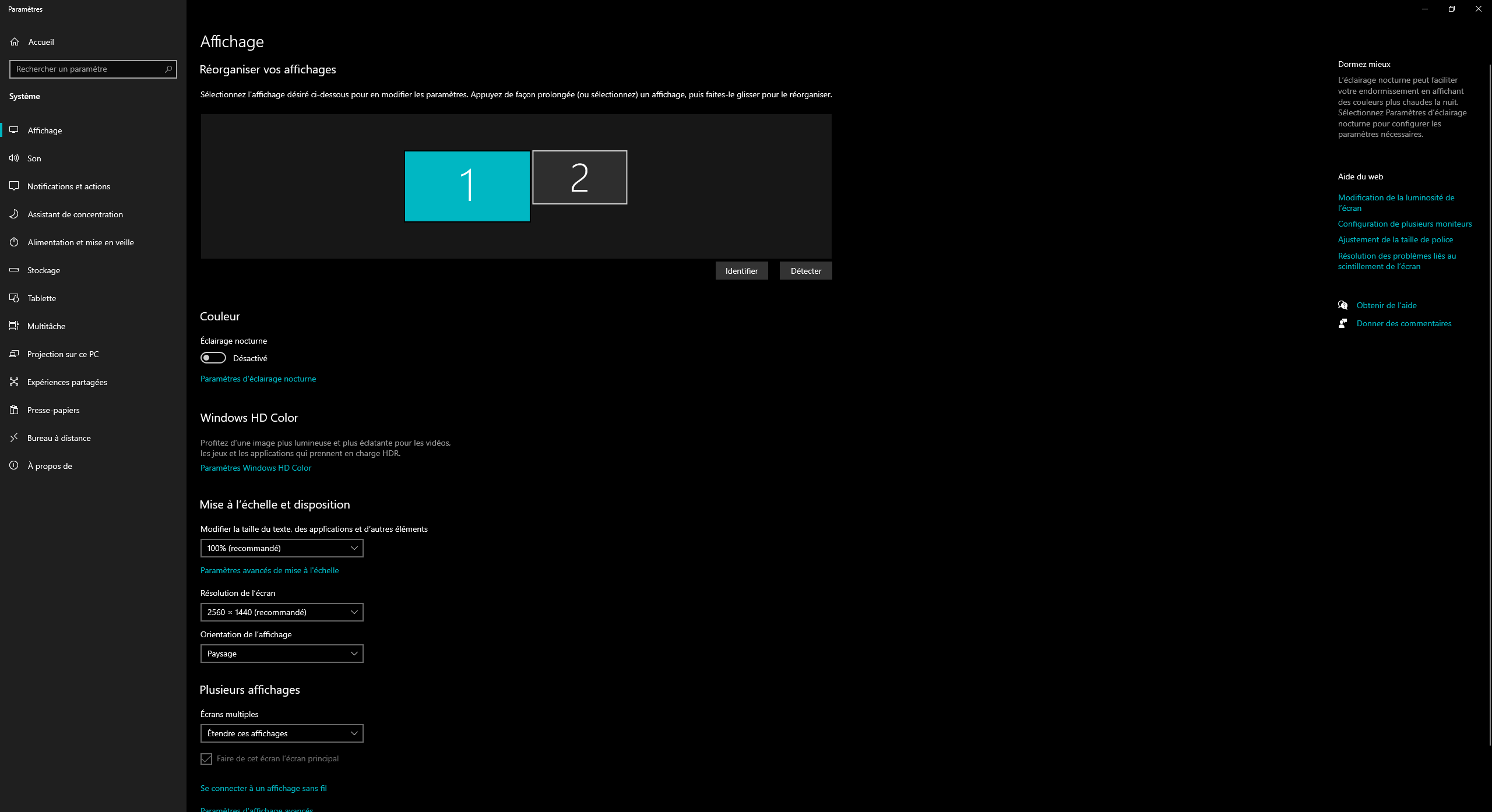Open Paramètres Windows HD Color link
Screen dimensions: 1492x812
pos(256,468)
